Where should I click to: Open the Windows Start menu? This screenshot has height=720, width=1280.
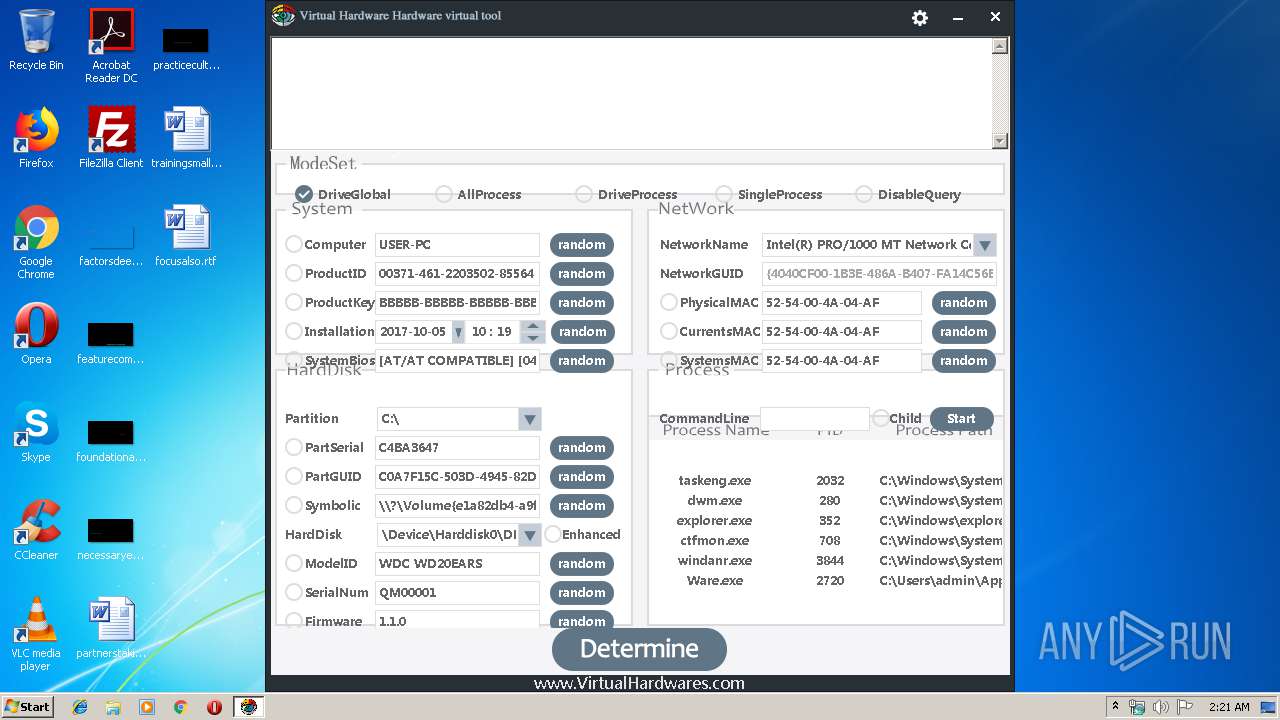(28, 707)
